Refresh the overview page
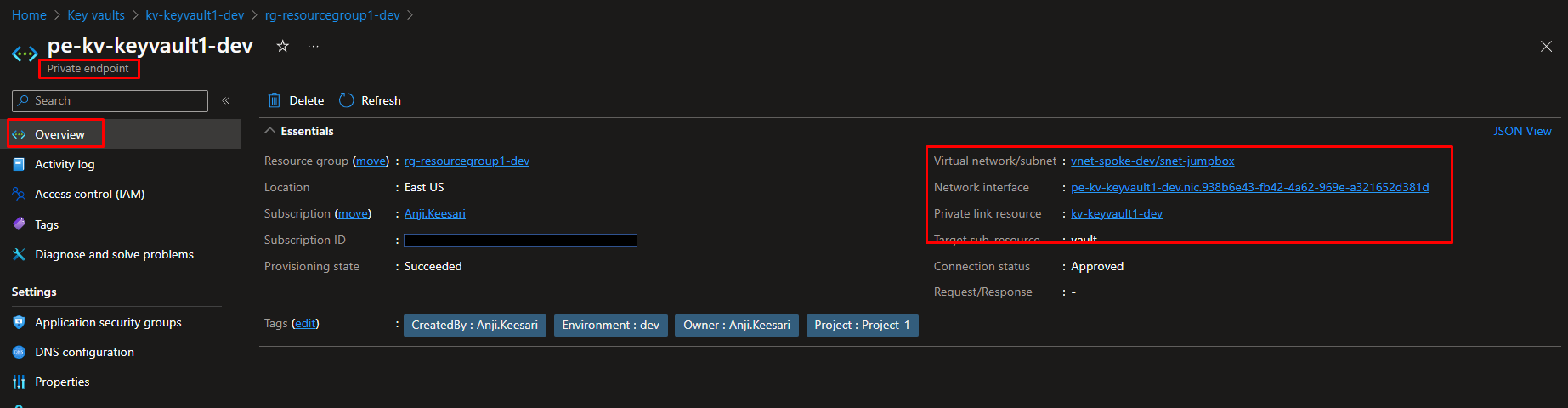Viewport: 1568px width, 408px height. tap(370, 100)
